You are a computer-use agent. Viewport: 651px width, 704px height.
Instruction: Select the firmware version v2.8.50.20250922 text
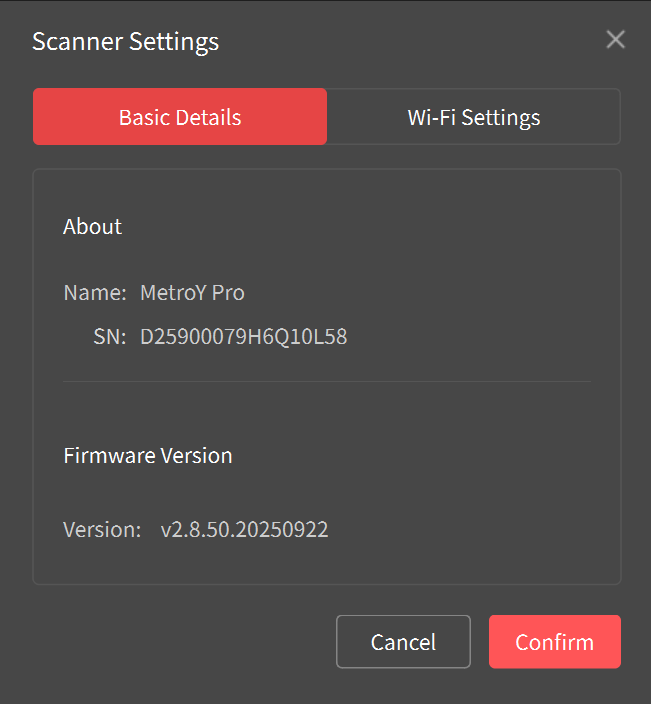(x=244, y=529)
